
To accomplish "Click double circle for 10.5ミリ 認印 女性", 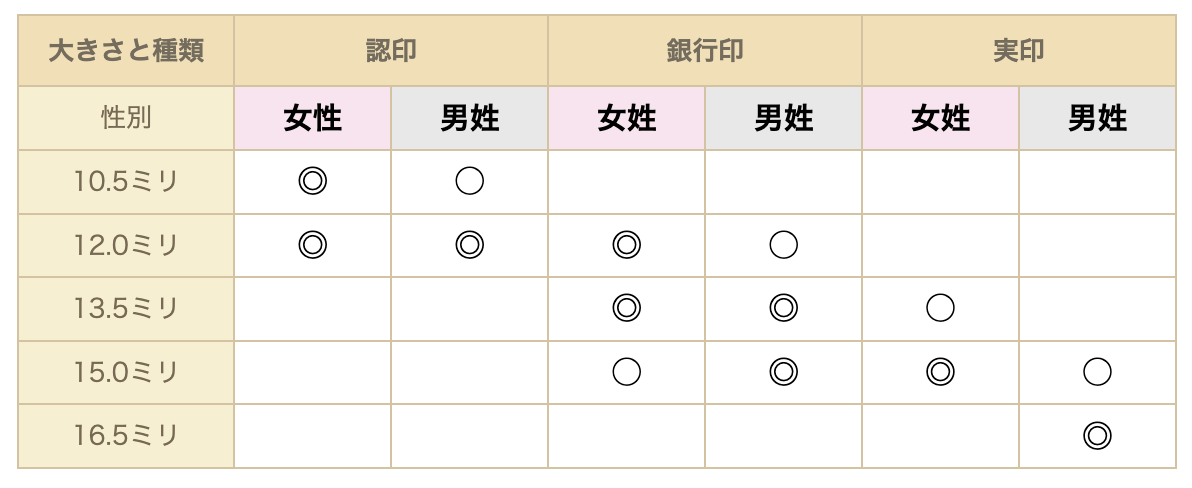I will (x=312, y=182).
